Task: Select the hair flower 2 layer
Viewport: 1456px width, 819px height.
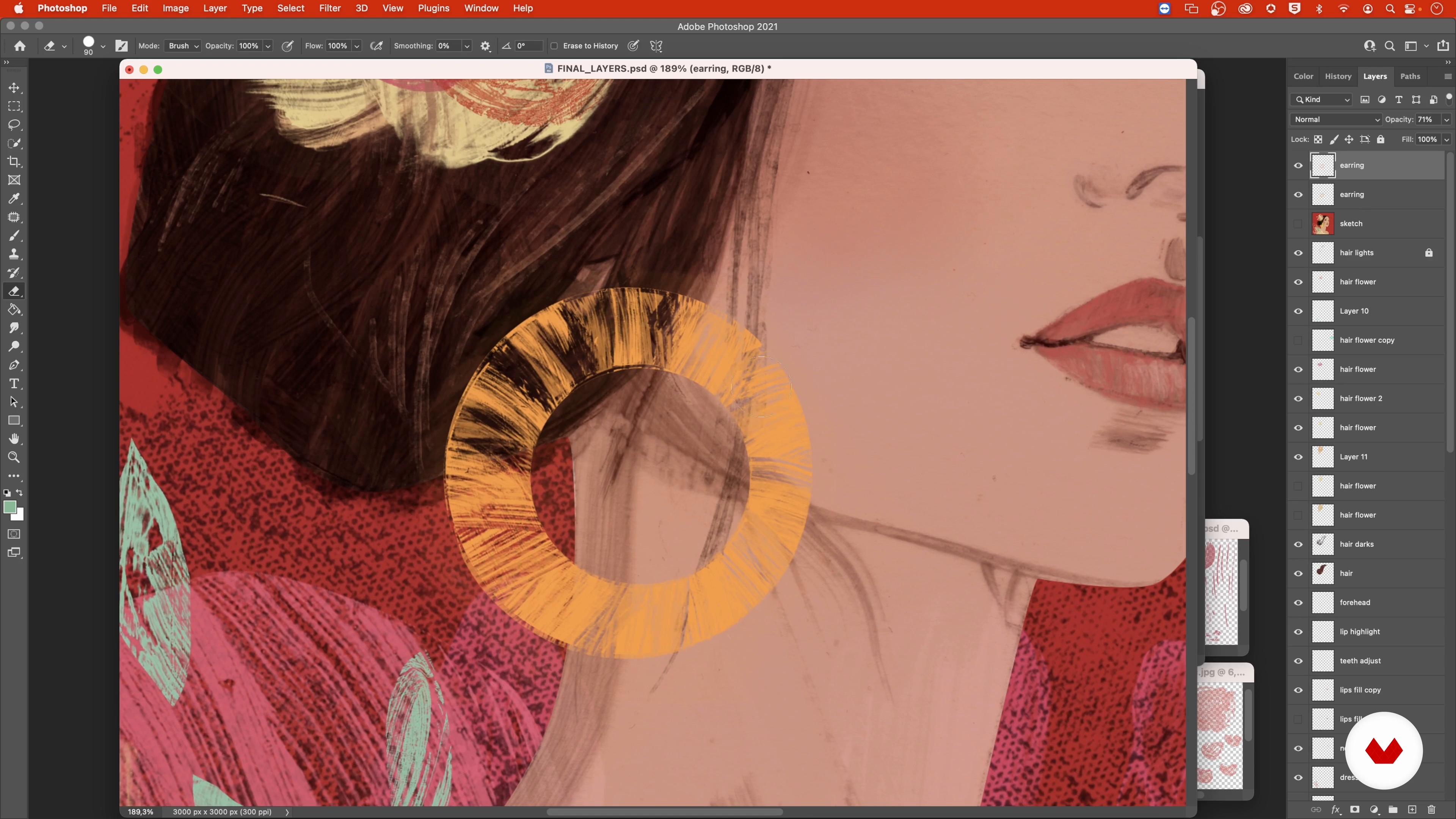Action: pyautogui.click(x=1366, y=399)
